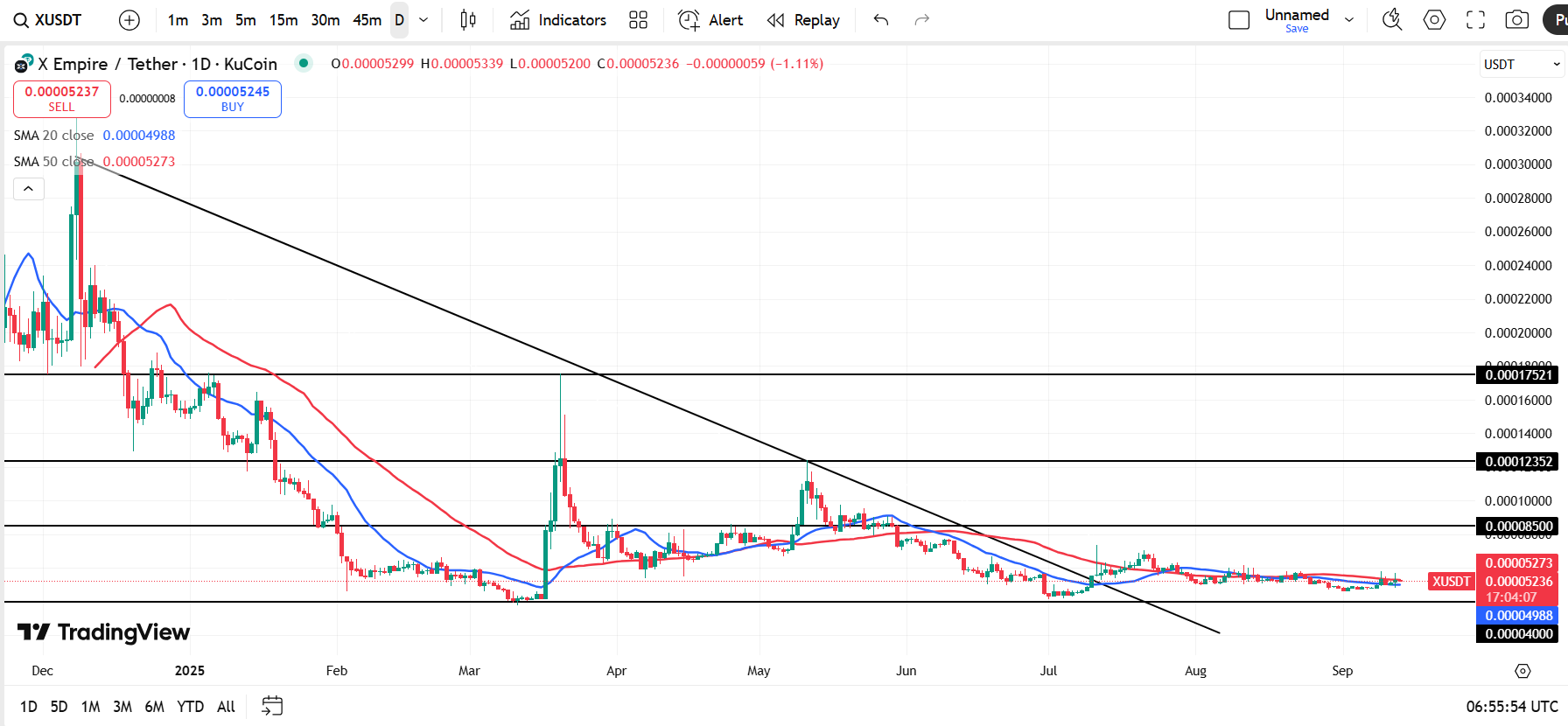Screen dimensions: 1568x726
Task: Open the layout setup grid icon
Action: 639,20
